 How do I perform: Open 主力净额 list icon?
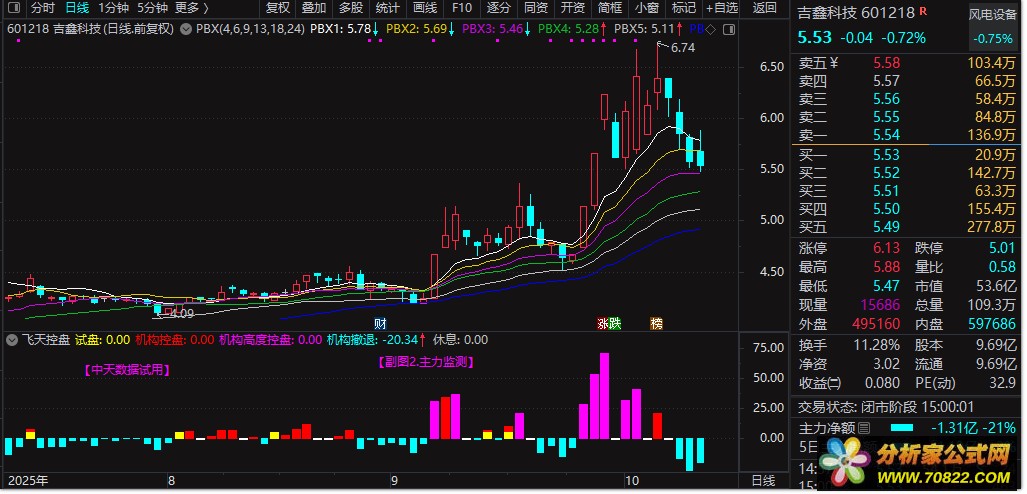pyautogui.click(x=865, y=428)
